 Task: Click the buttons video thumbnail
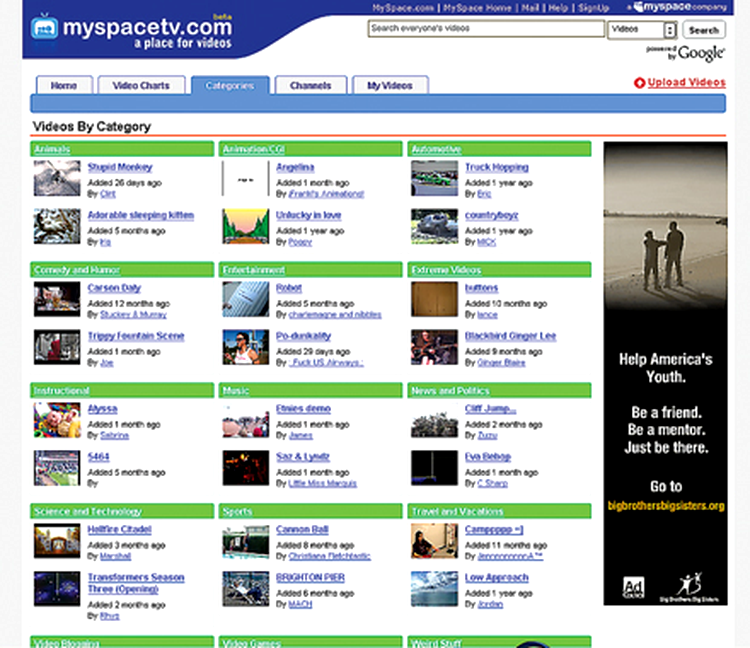point(434,299)
